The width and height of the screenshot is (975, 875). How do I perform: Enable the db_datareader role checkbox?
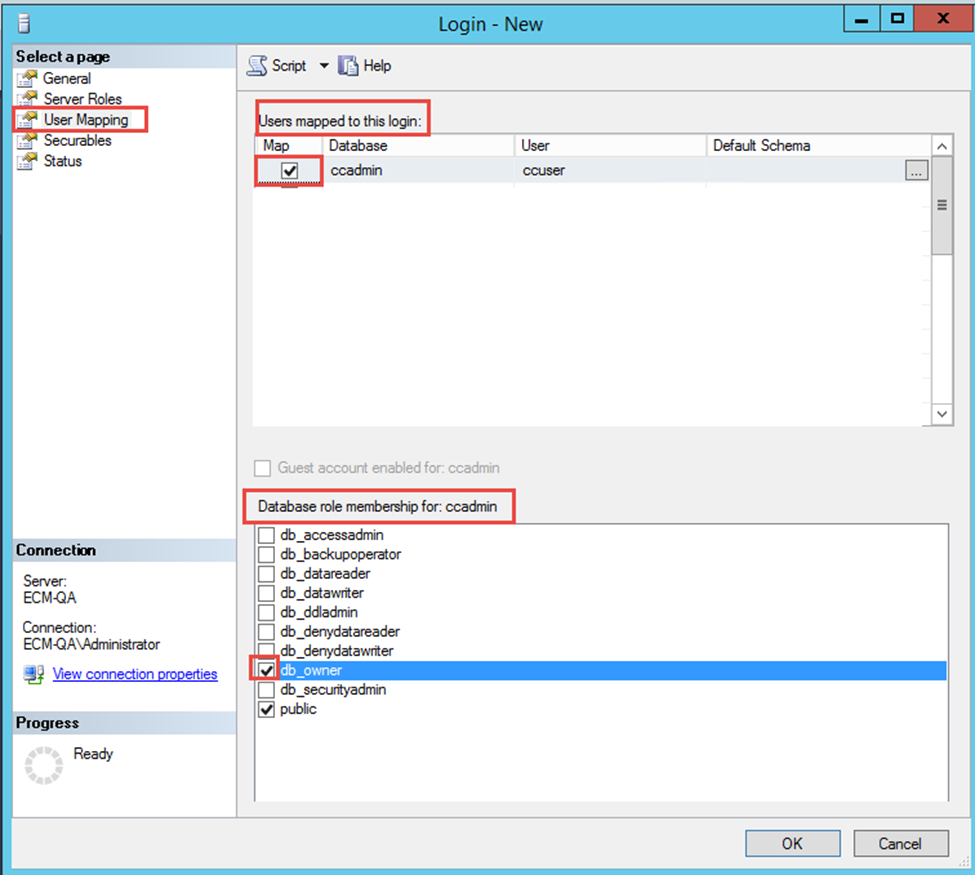(x=266, y=574)
